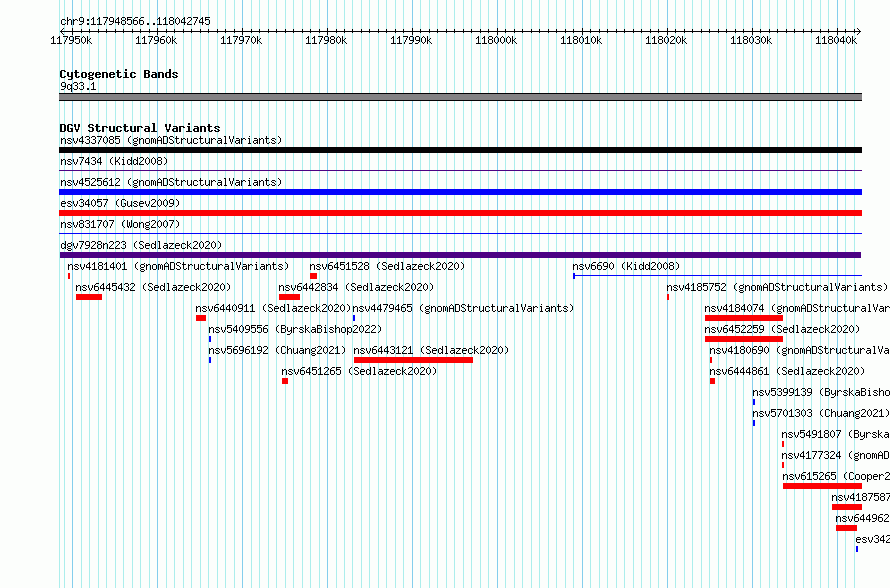This screenshot has width=890, height=588.
Task: Open the nsv4187587 variant label
Action: (860, 497)
